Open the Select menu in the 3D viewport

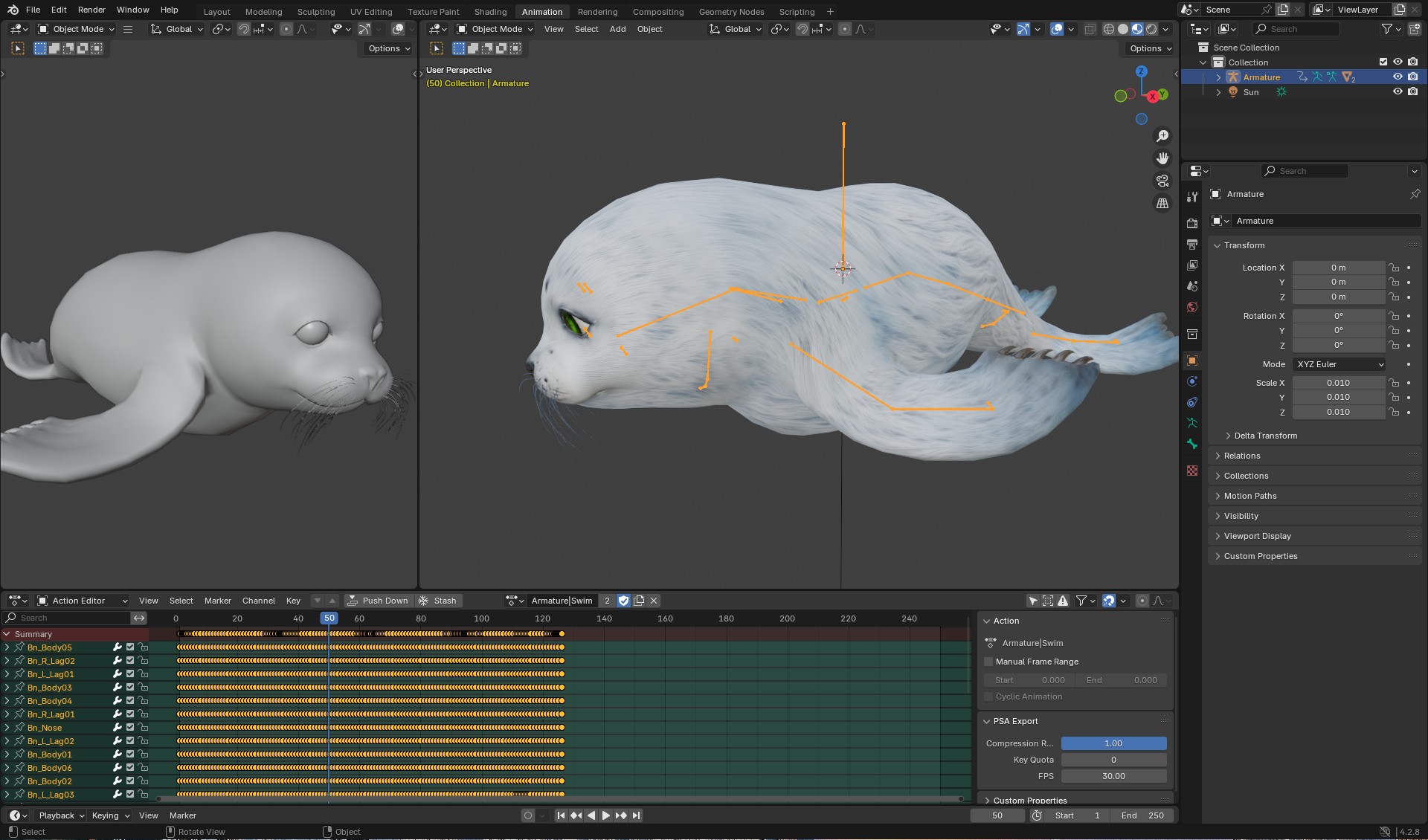click(x=586, y=29)
